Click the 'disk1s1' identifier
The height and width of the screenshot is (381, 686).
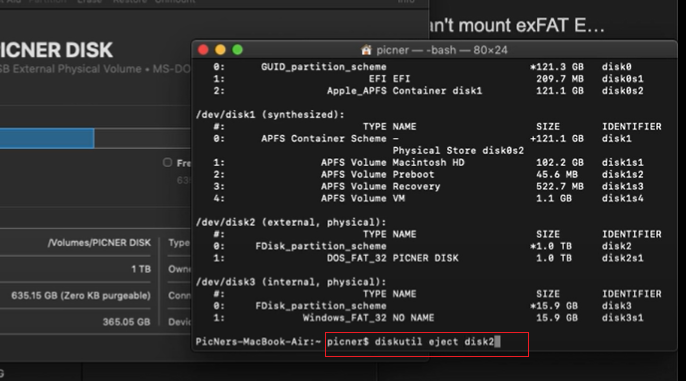pos(623,163)
